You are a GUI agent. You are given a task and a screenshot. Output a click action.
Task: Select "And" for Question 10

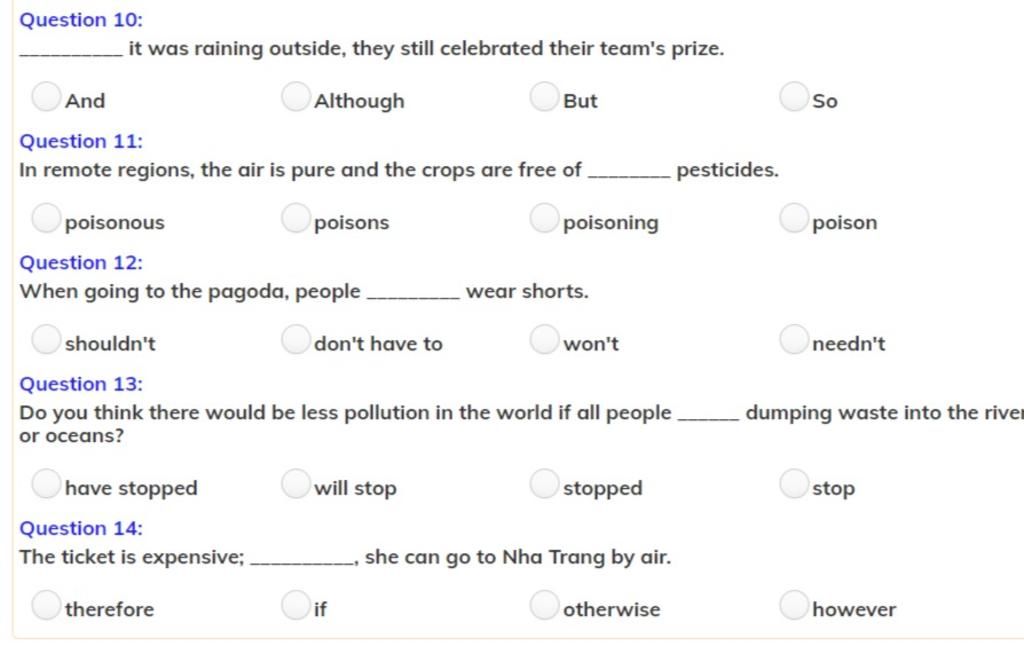46,97
